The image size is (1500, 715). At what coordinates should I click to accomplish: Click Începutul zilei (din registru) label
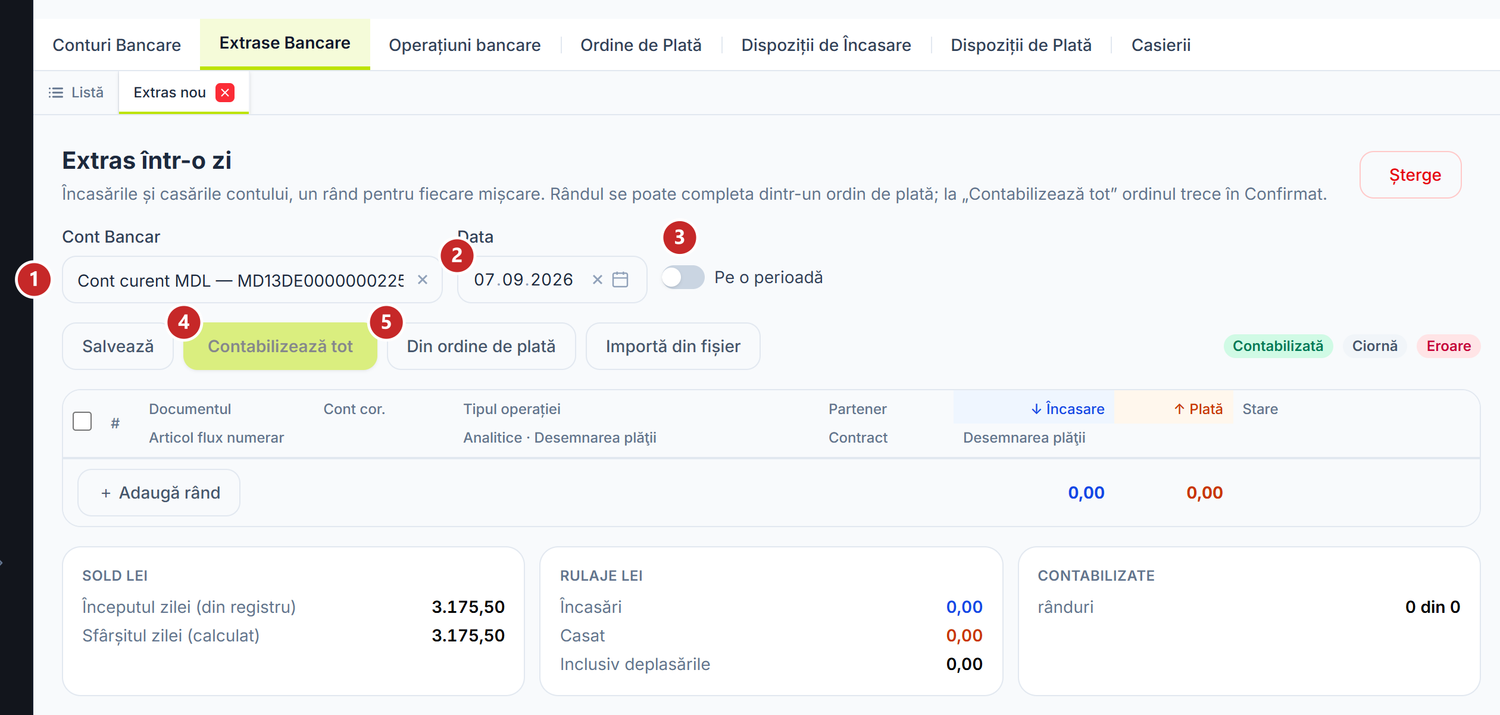point(189,607)
